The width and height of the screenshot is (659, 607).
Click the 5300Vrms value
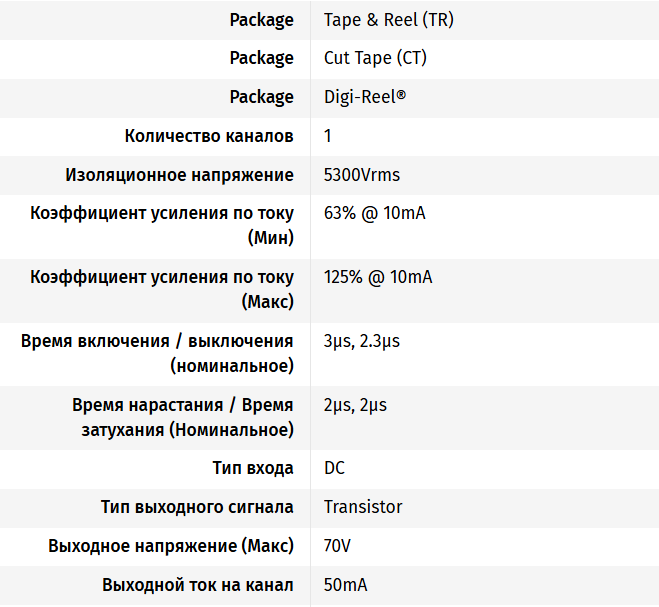tap(361, 175)
